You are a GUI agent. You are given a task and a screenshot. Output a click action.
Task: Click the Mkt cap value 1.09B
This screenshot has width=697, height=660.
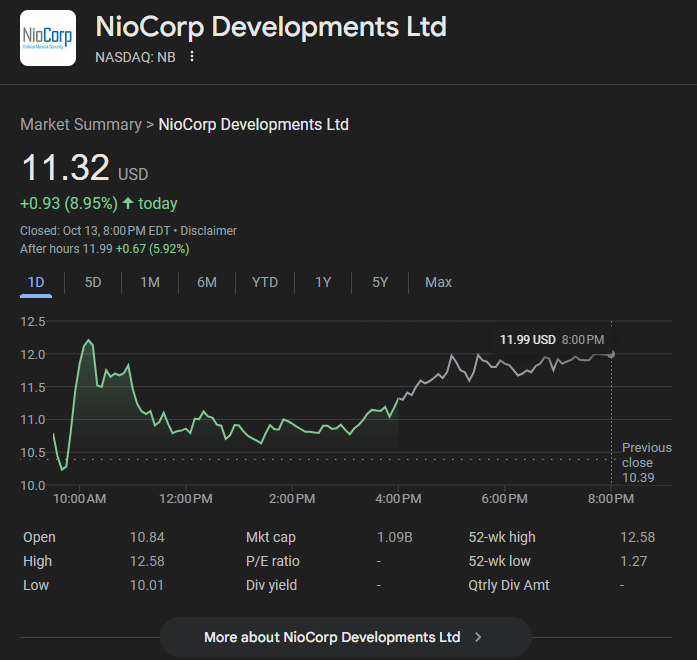point(394,537)
